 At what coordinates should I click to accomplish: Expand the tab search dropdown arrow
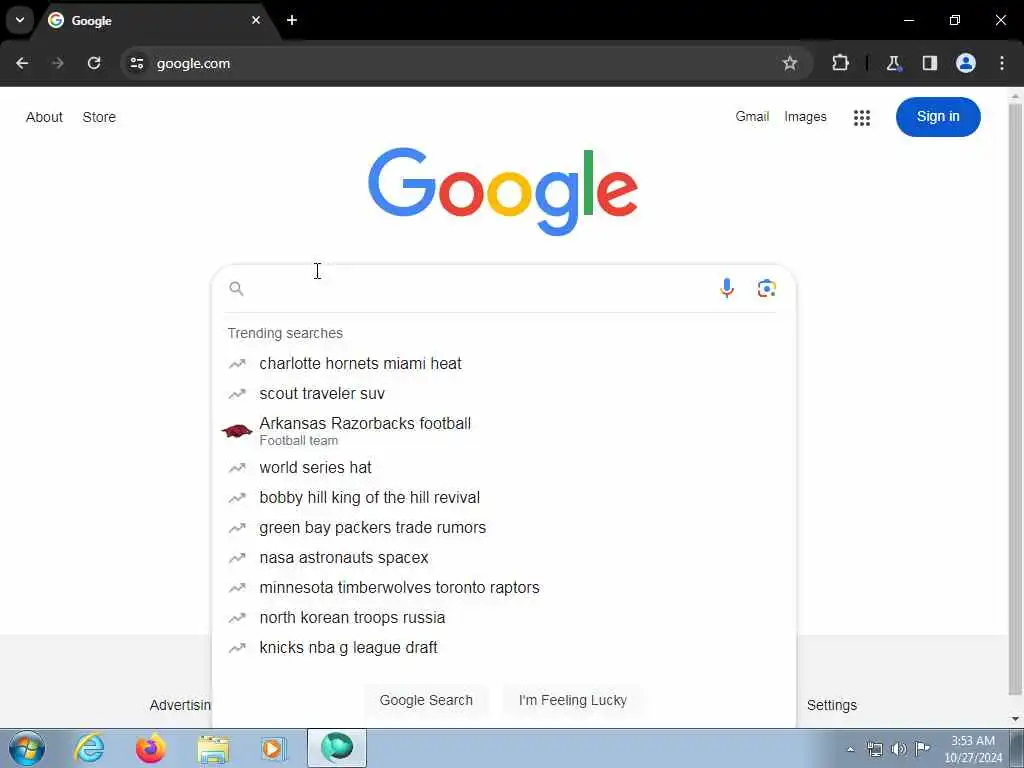tap(20, 20)
